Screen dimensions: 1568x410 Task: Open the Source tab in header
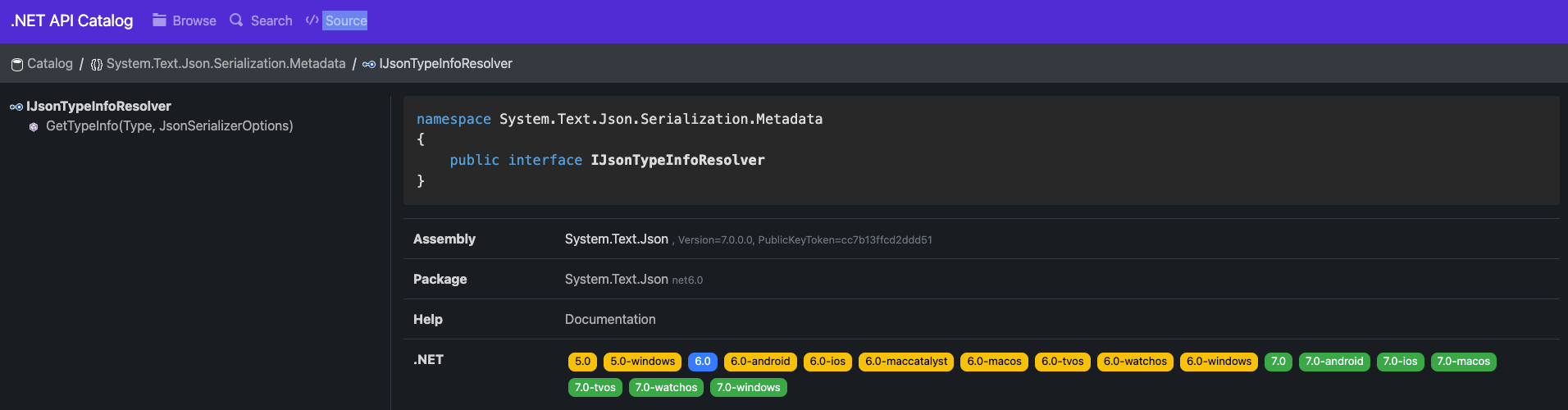point(345,20)
